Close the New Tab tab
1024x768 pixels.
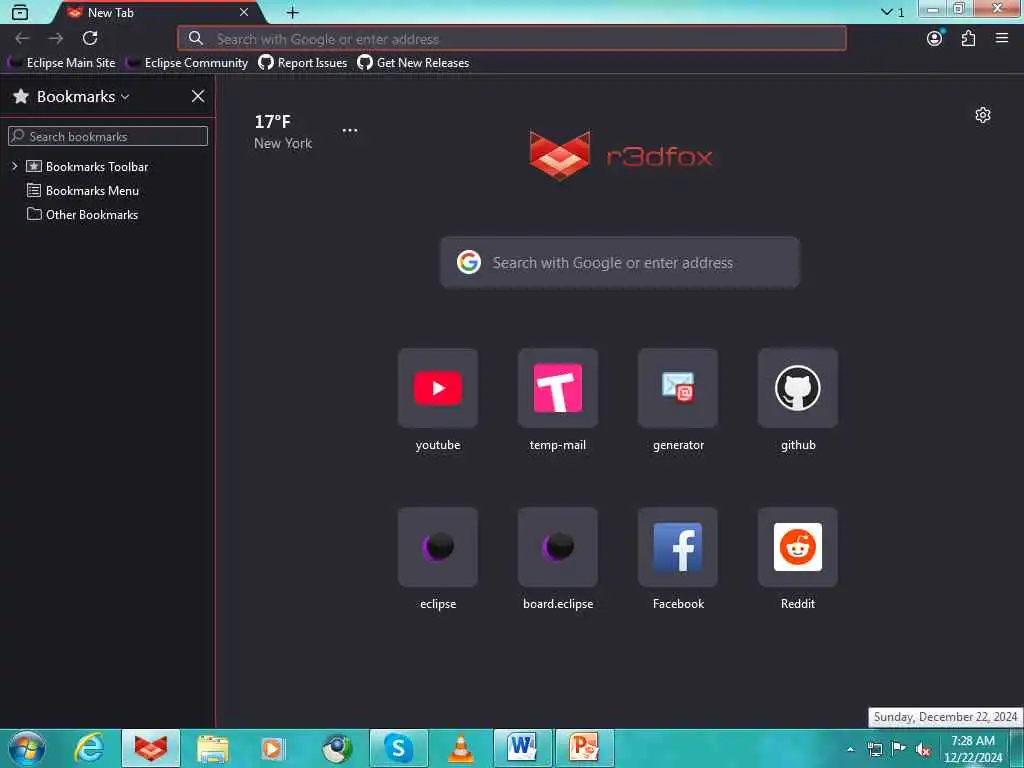[244, 12]
